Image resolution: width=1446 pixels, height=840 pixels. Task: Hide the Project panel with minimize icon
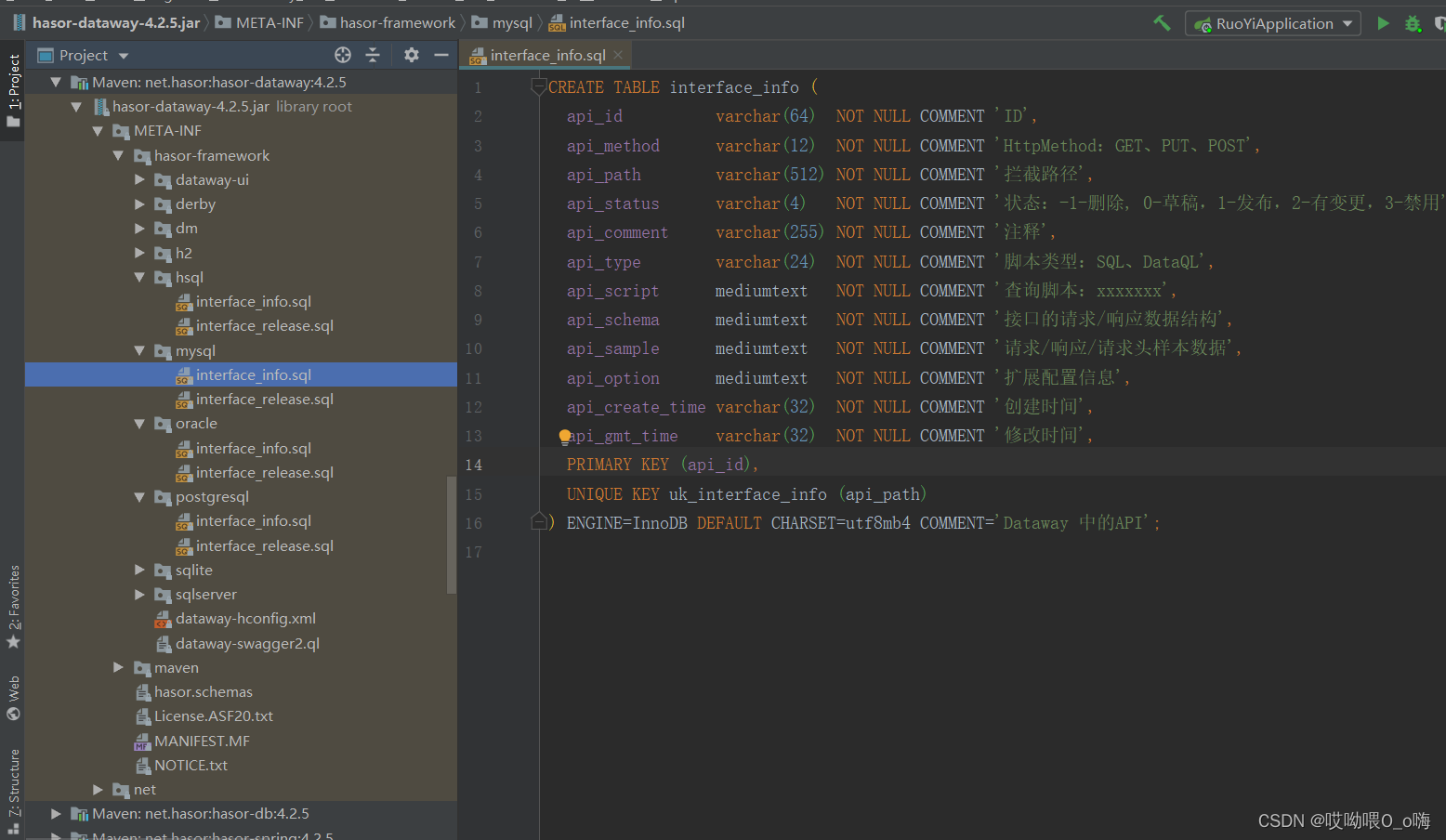click(441, 55)
